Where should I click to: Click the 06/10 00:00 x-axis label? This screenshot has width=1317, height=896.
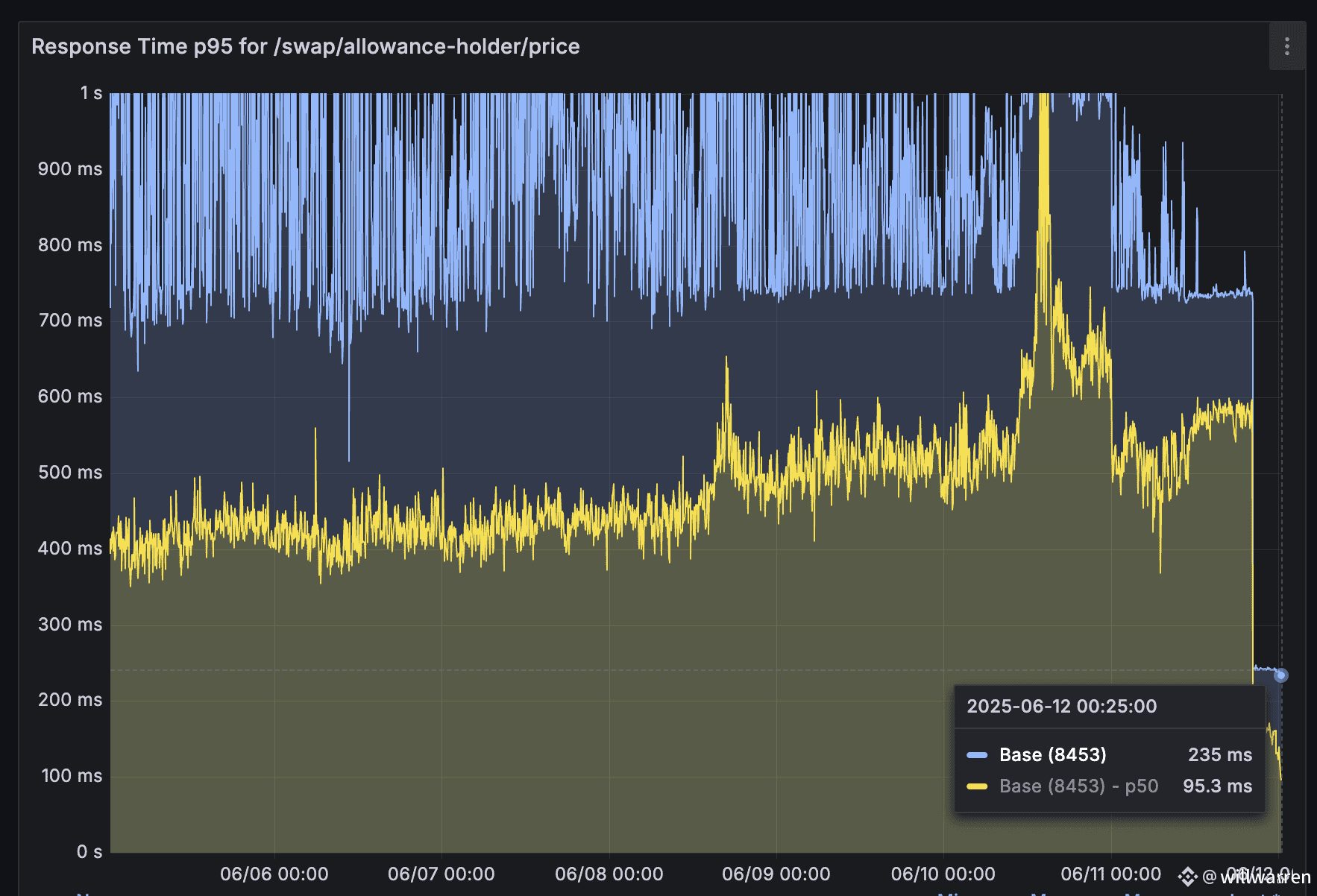(943, 874)
